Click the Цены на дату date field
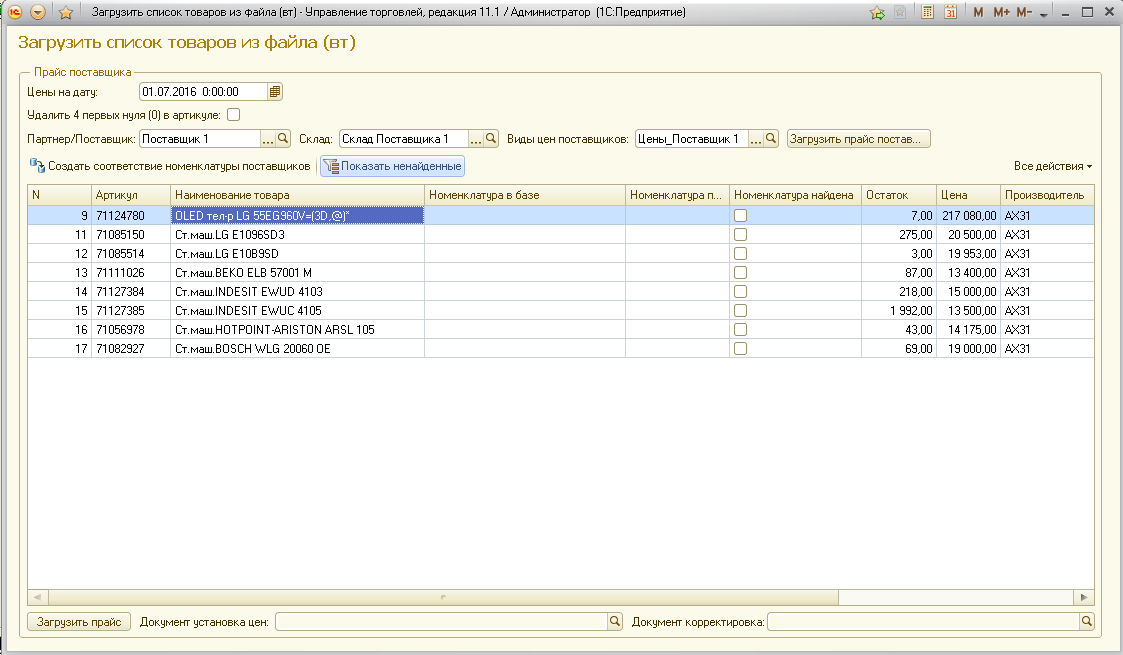Image resolution: width=1123 pixels, height=655 pixels. tap(203, 92)
